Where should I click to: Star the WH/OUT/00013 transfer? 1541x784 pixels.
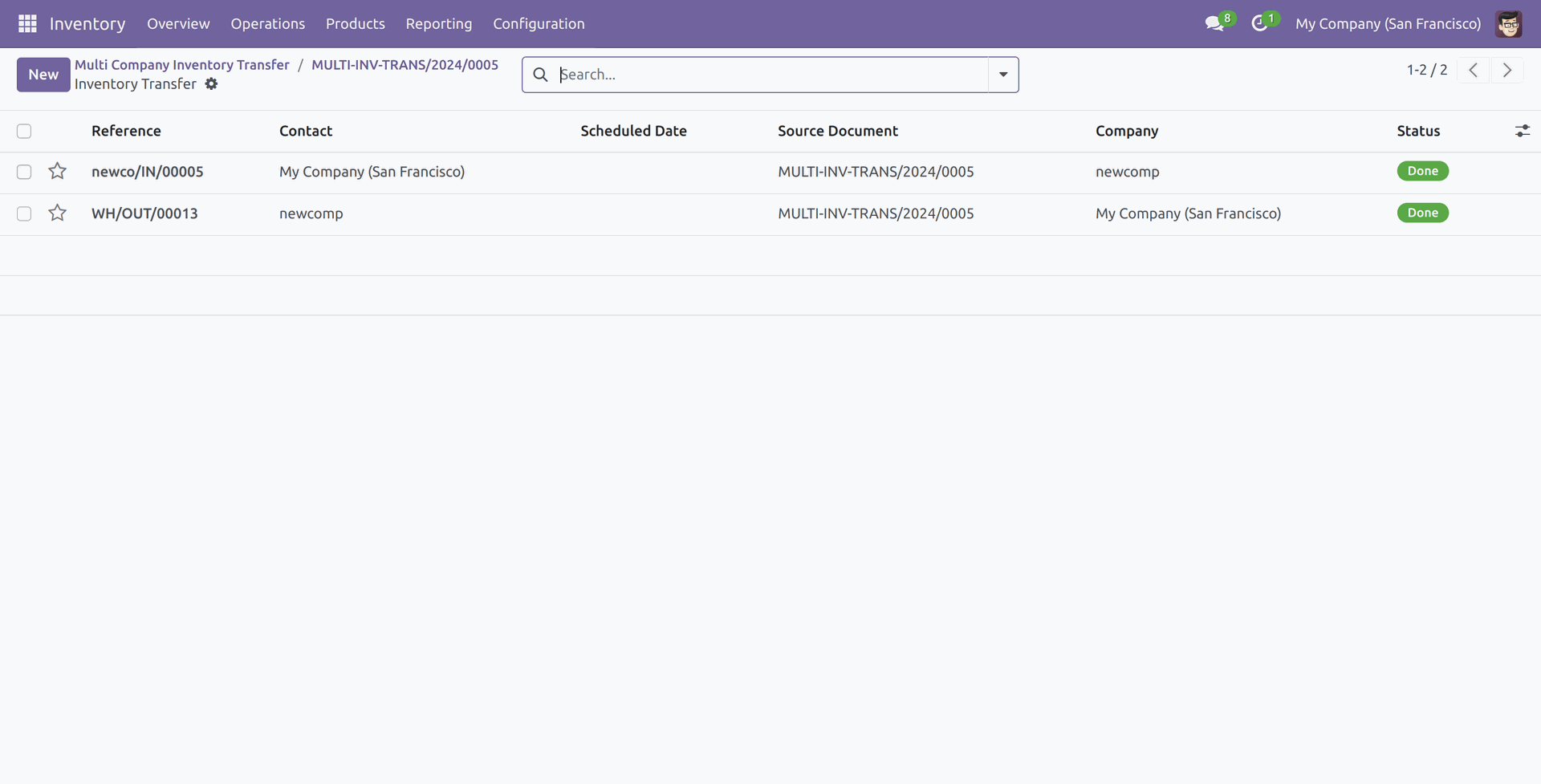point(57,213)
